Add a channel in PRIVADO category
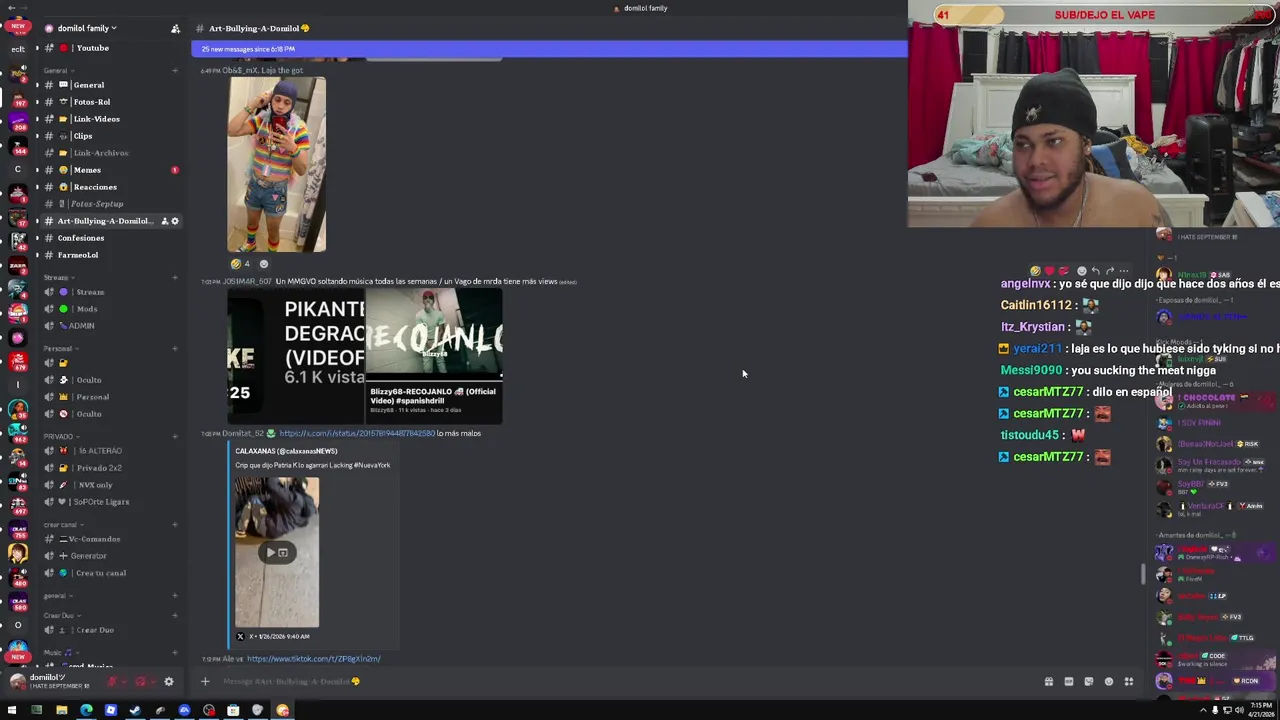1280x720 pixels. pos(175,436)
